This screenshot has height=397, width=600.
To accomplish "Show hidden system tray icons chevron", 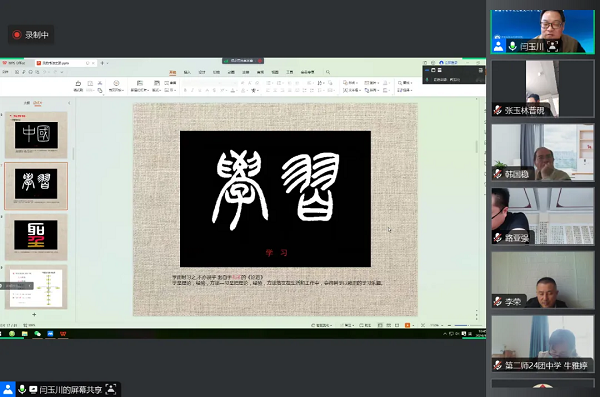I will (445, 334).
